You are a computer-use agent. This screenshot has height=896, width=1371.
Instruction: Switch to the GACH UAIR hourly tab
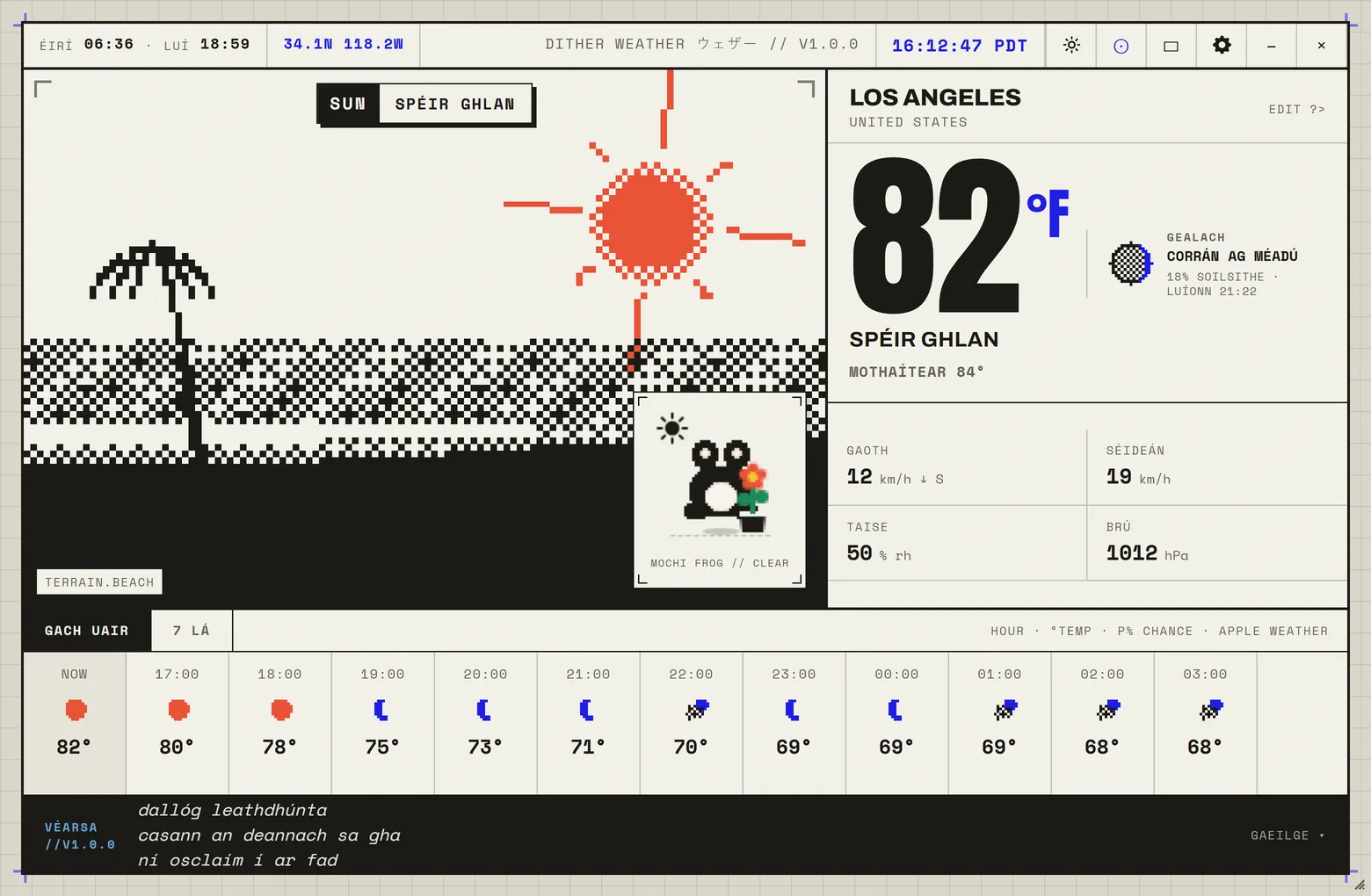coord(87,631)
